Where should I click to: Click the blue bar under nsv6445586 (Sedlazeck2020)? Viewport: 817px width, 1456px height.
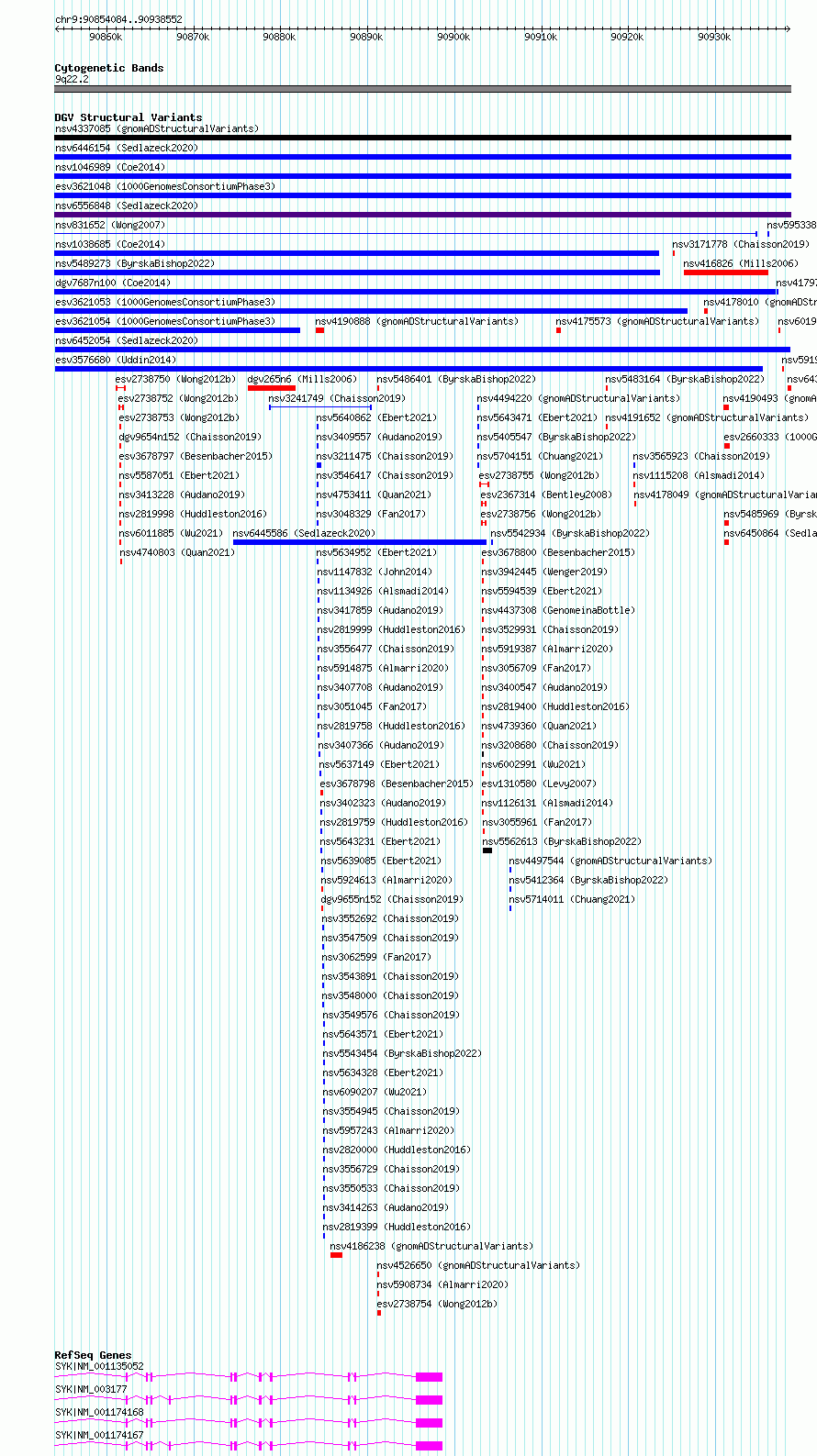coord(360,542)
